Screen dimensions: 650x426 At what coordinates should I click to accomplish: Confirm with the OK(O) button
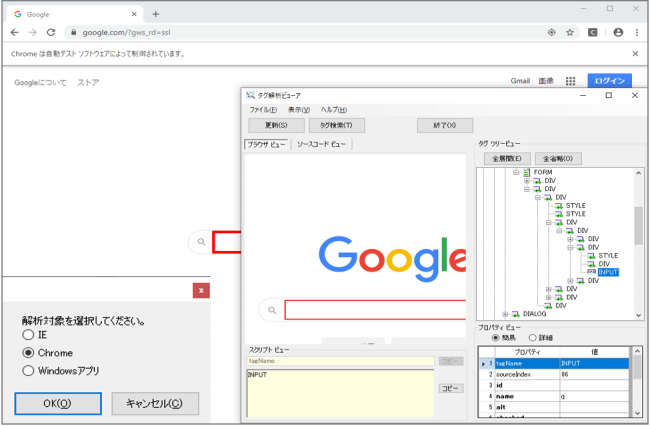58,404
